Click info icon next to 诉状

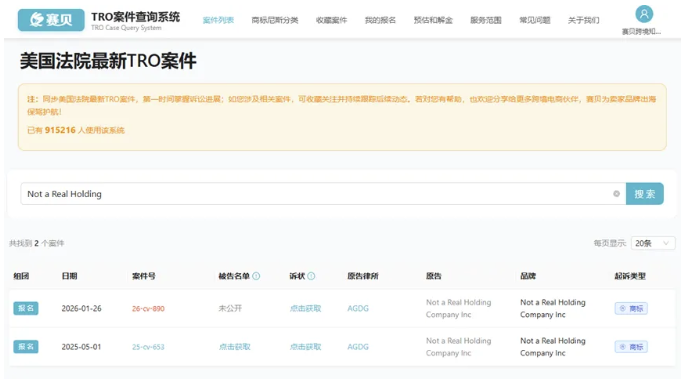coord(311,276)
